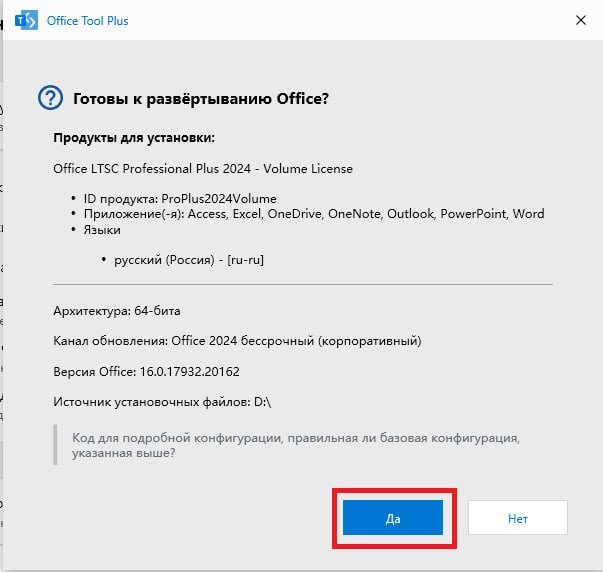Click the русский (Россия) [ru-ru] language entry
This screenshot has width=603, height=572.
189,260
